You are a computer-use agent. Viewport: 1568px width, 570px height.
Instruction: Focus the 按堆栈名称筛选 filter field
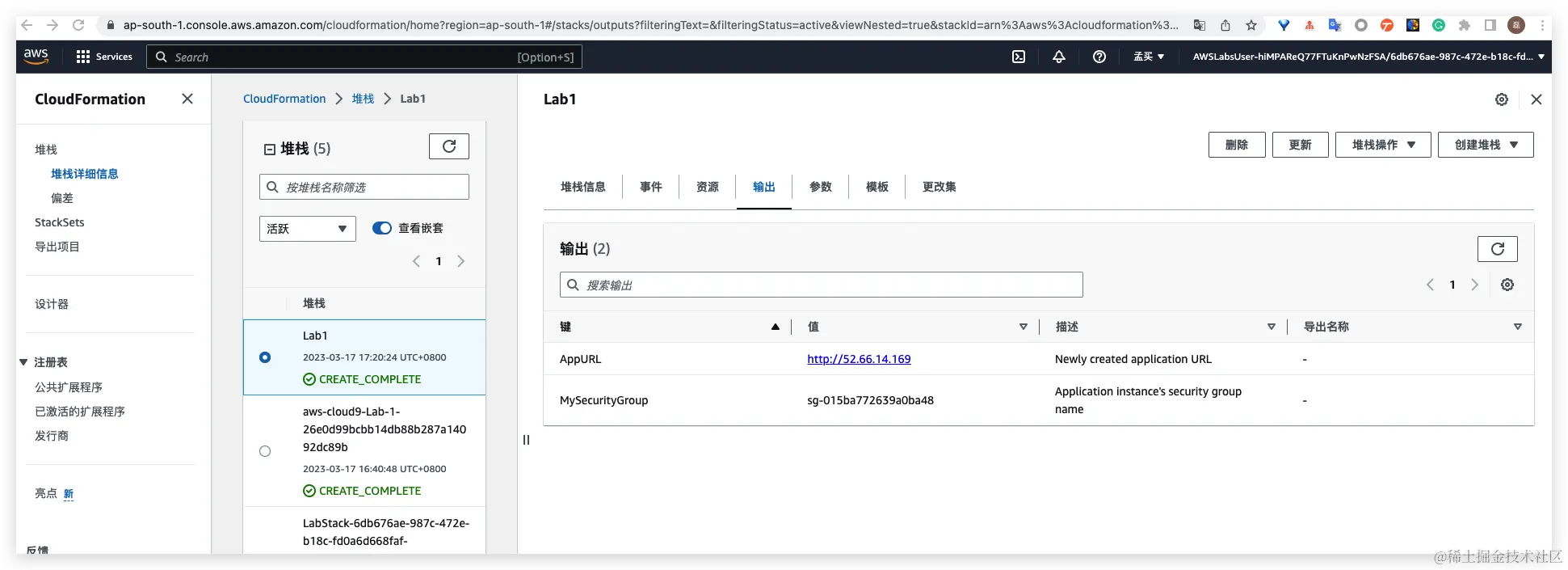364,187
